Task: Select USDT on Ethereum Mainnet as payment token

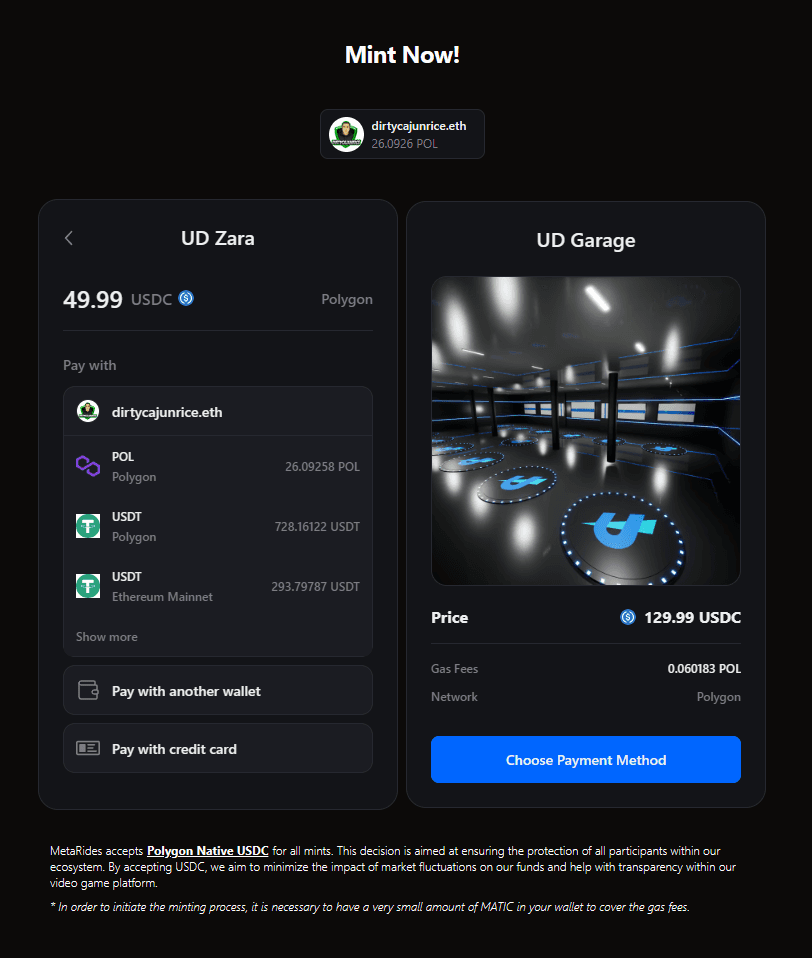Action: [217, 586]
